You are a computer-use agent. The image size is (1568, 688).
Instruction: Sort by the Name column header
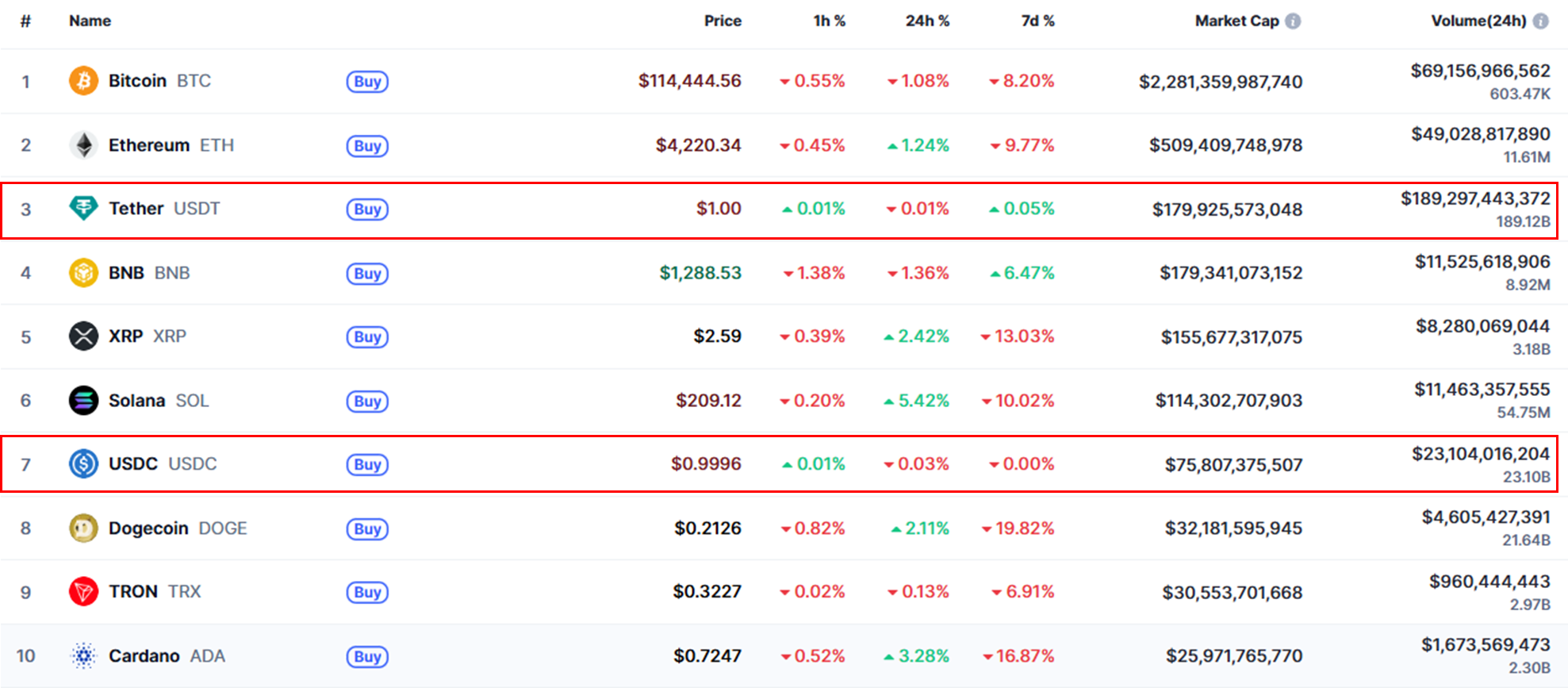(x=90, y=21)
